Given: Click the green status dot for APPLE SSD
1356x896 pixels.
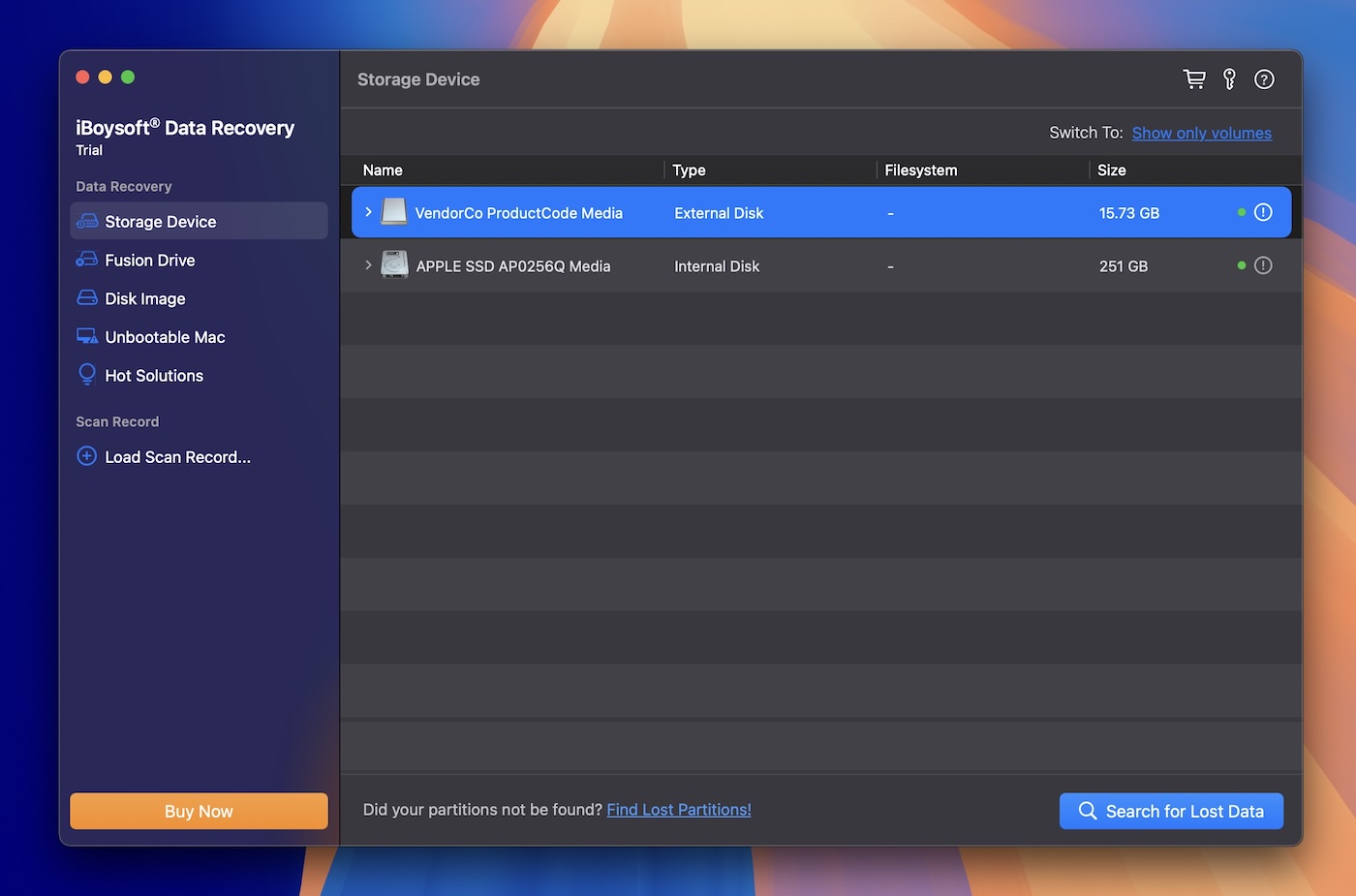Looking at the screenshot, I should point(1243,264).
